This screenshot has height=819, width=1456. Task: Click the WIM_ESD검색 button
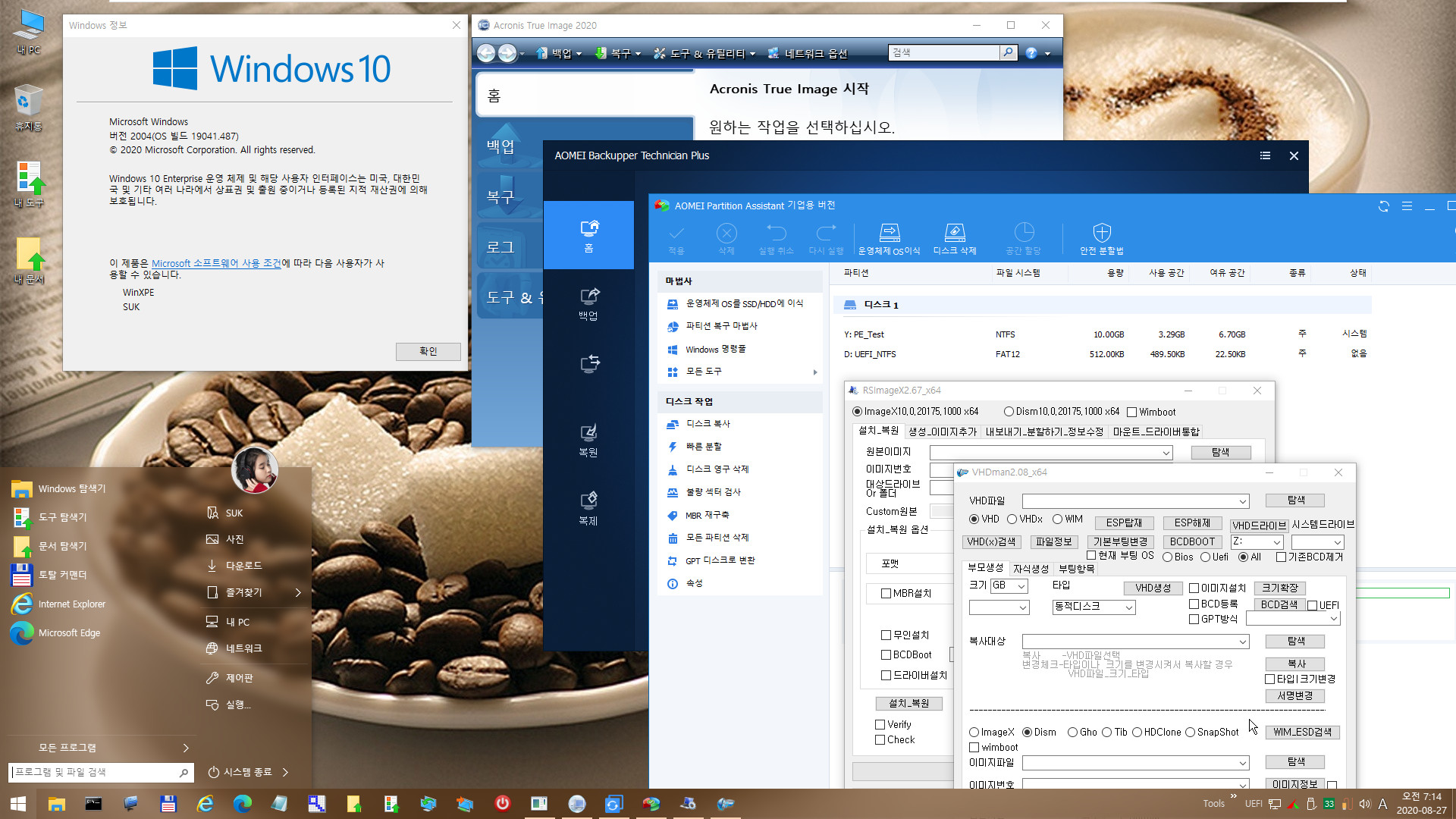pyautogui.click(x=1302, y=733)
